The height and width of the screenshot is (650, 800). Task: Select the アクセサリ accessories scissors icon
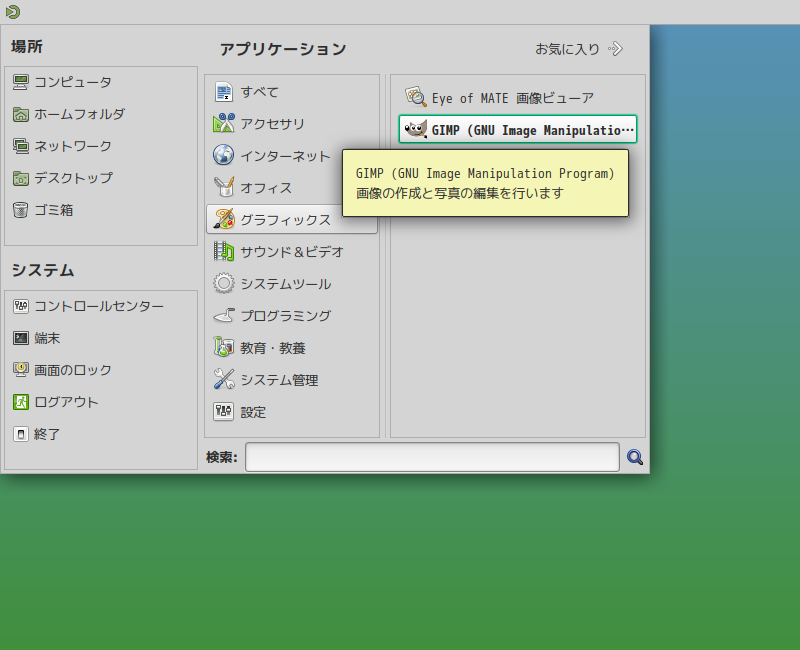tap(223, 123)
